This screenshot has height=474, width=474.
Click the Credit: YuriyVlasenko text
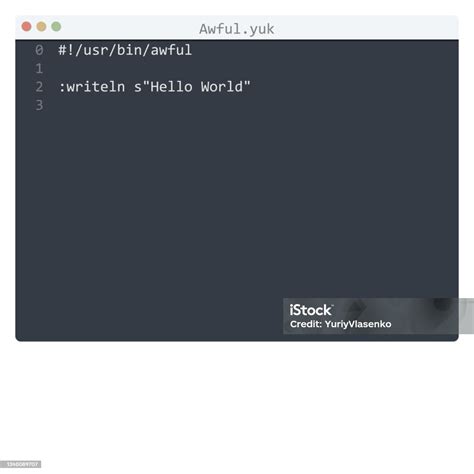tap(340, 324)
